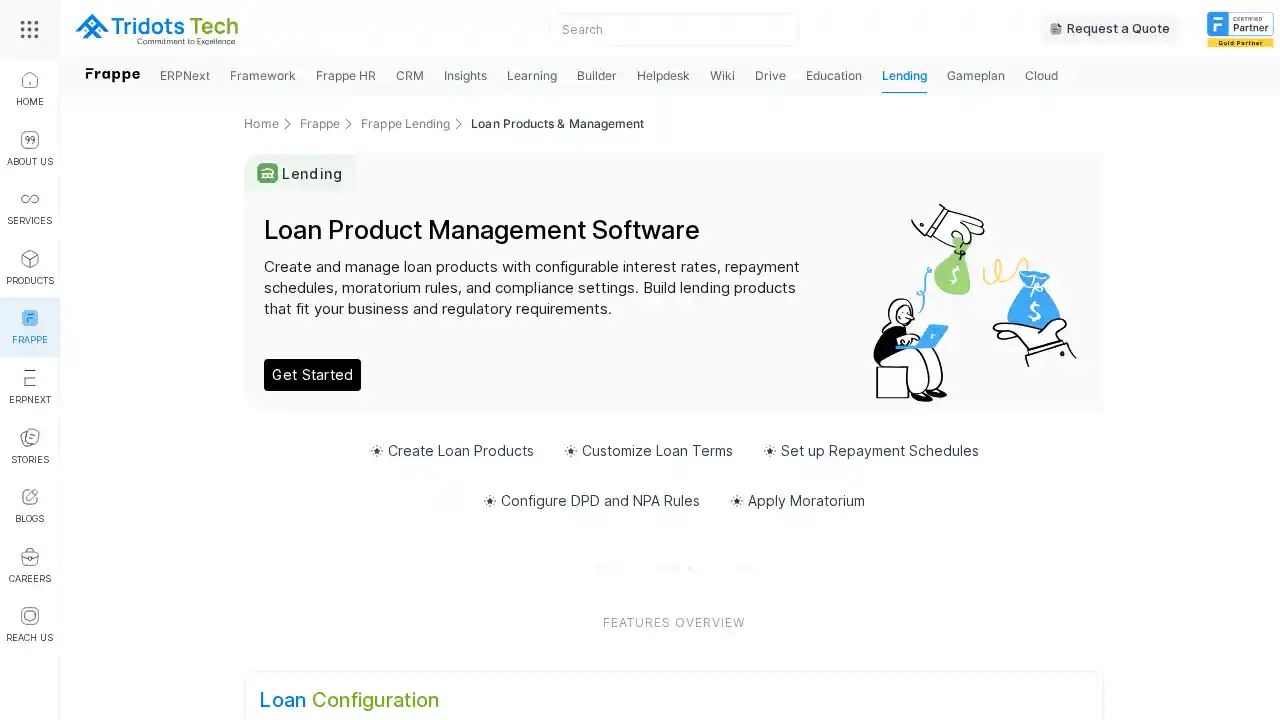
Task: Open the Gameplan nav tab
Action: click(976, 75)
